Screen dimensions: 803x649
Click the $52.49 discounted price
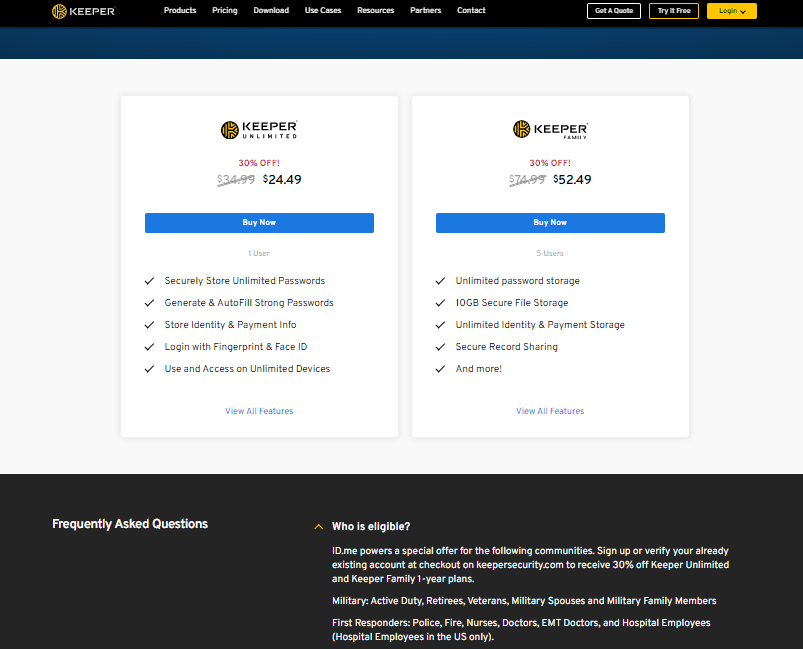pyautogui.click(x=572, y=179)
